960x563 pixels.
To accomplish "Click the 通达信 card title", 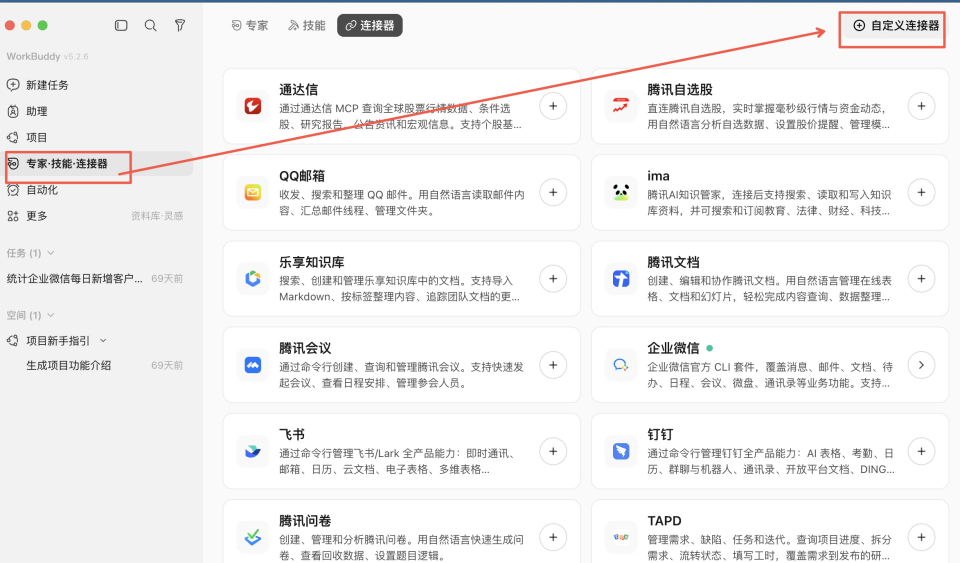I will coord(299,89).
